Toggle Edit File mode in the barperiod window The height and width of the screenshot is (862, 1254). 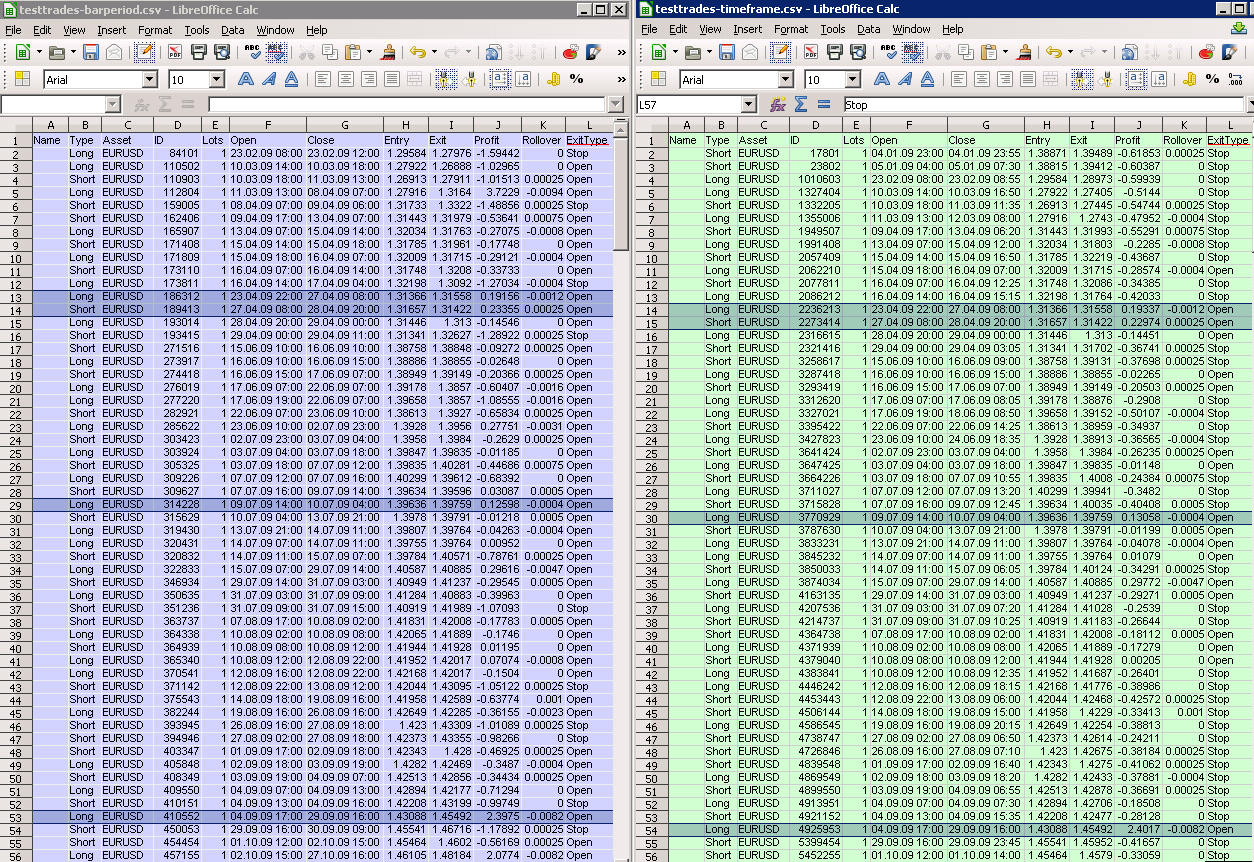tap(144, 52)
